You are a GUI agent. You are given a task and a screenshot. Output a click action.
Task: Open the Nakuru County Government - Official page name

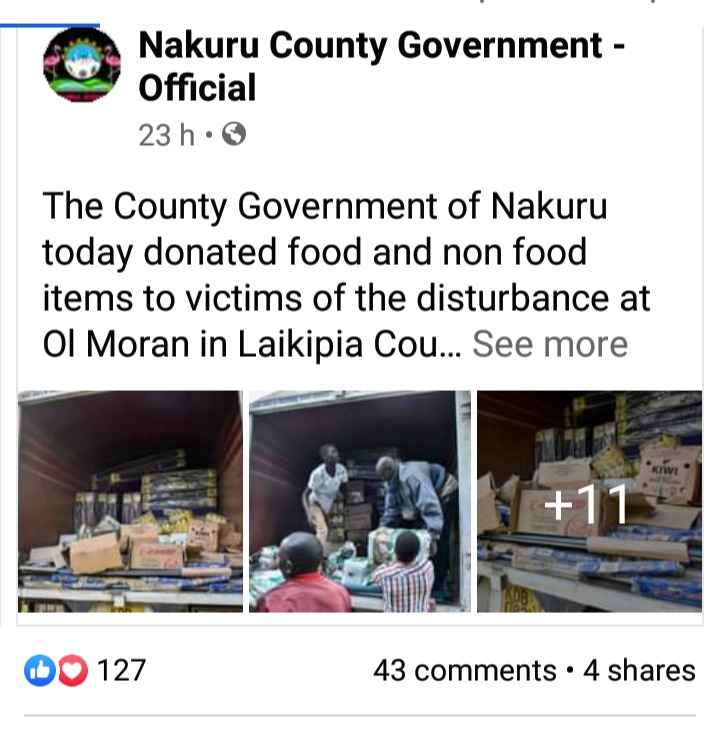(x=381, y=66)
